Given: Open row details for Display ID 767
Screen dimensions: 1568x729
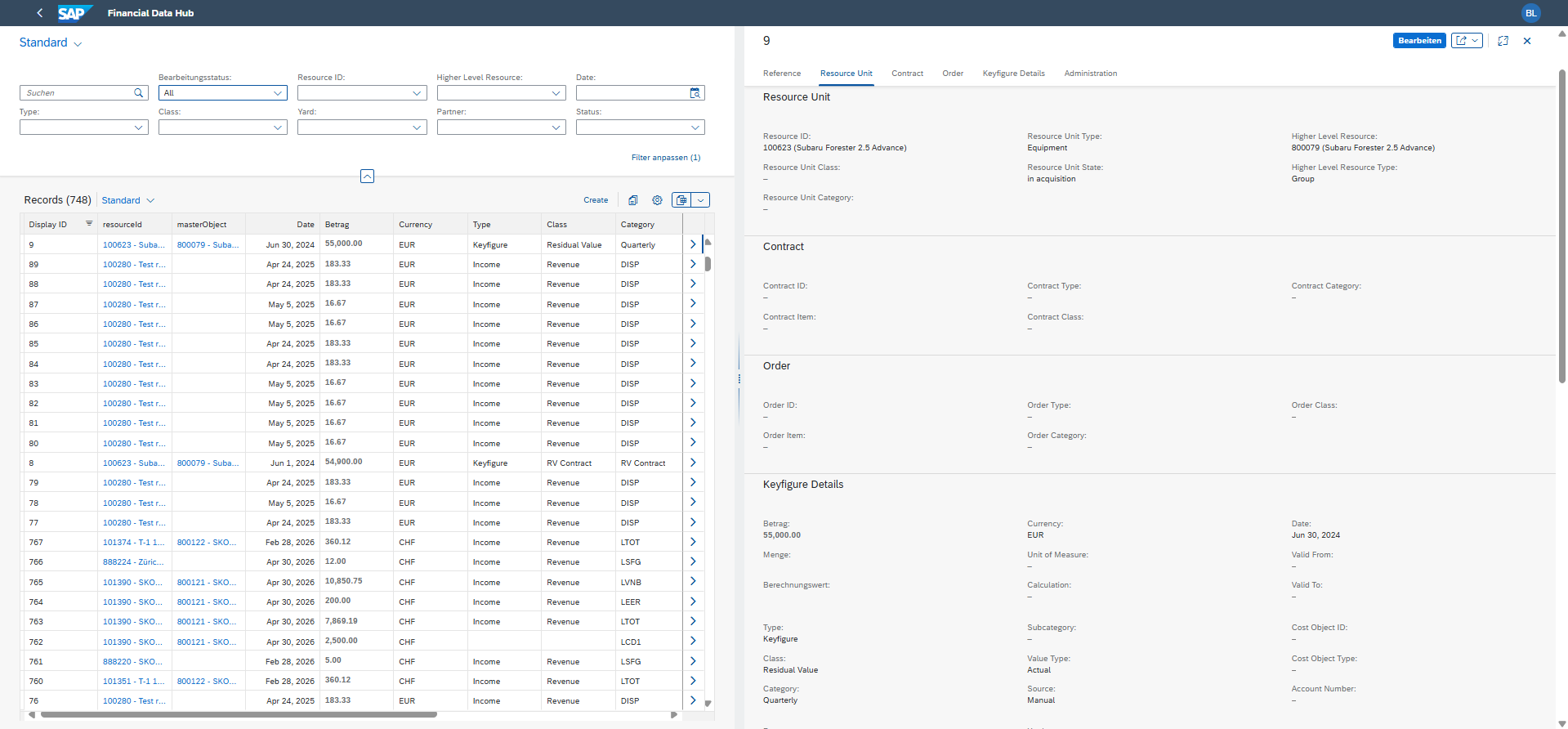Looking at the screenshot, I should click(693, 542).
